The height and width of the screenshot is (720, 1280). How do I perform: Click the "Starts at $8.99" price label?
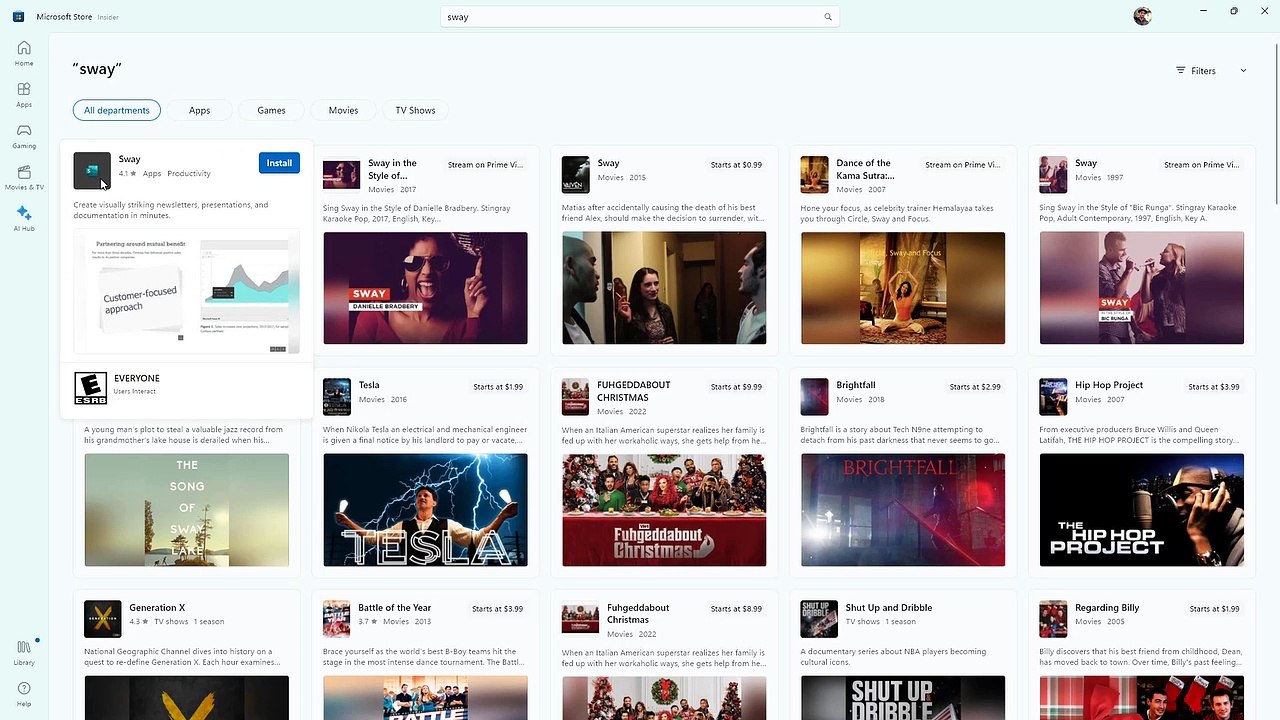tap(736, 609)
